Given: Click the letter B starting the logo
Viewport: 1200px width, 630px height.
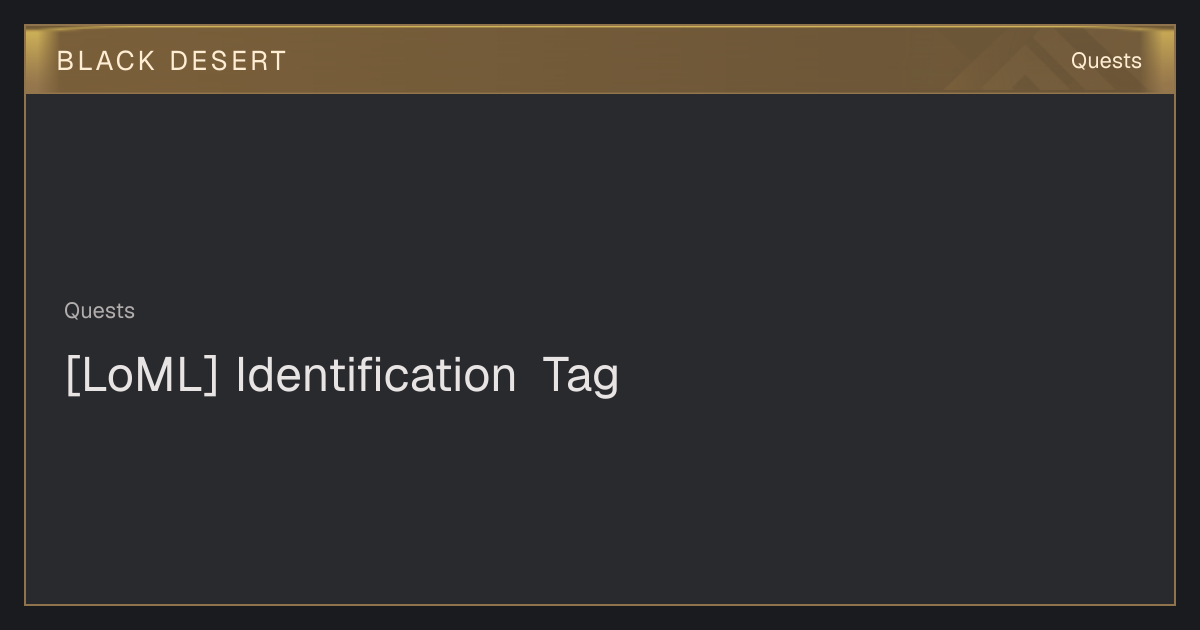Looking at the screenshot, I should coord(65,61).
